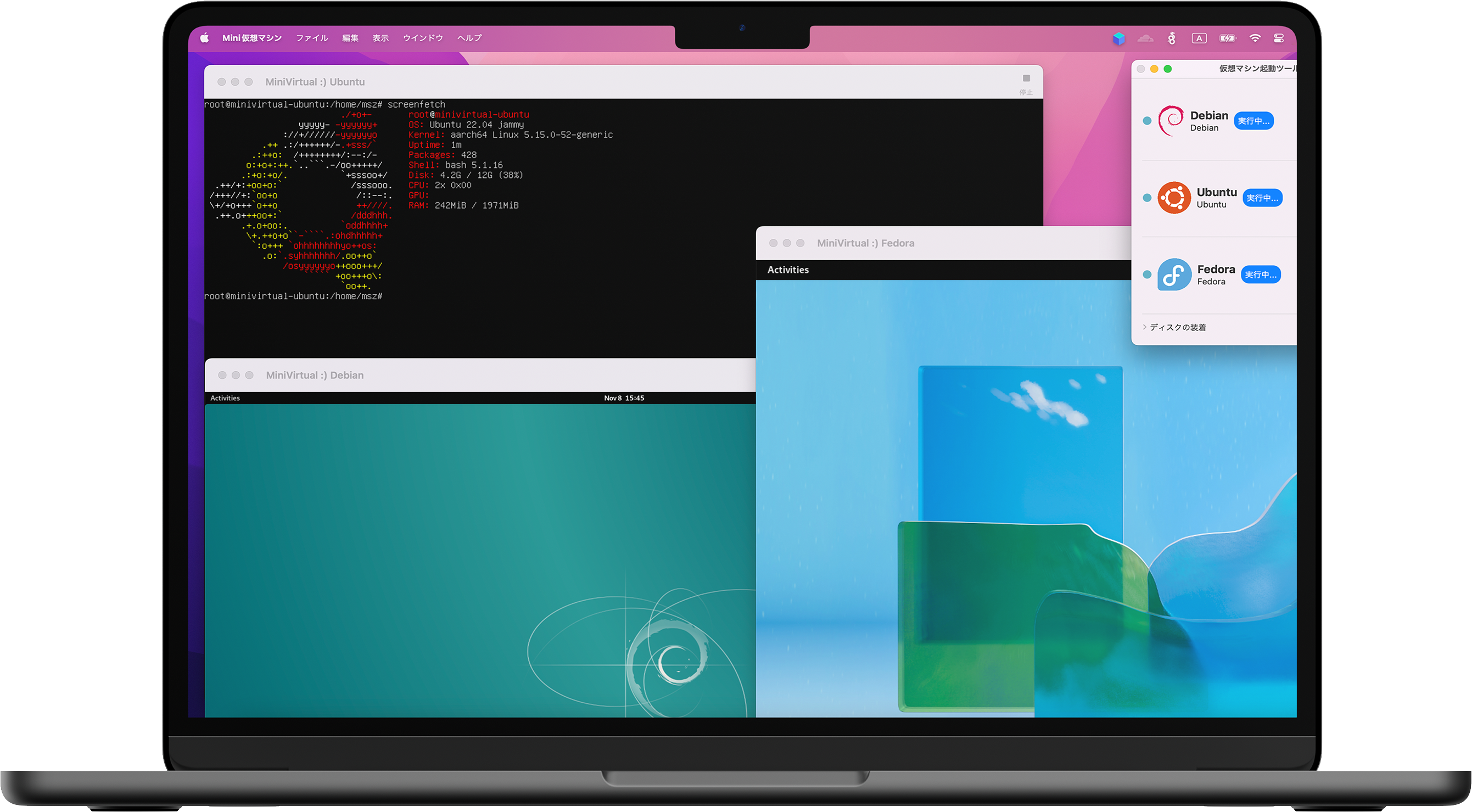
Task: Click the RAM line in screenfetch output
Action: click(463, 206)
